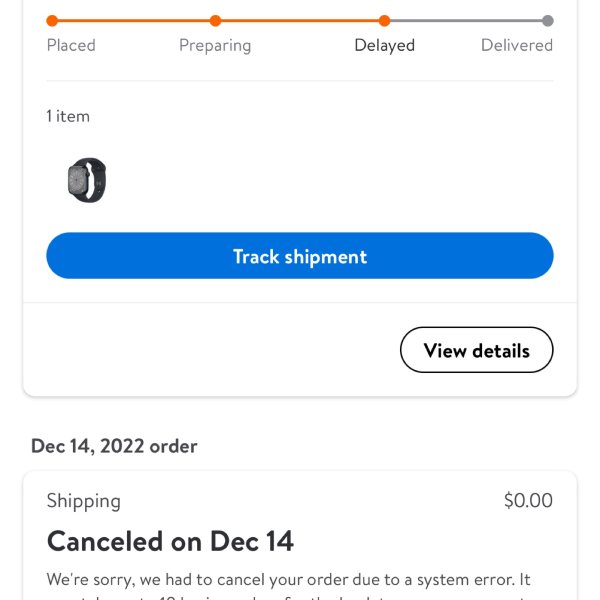Click the Apple Watch product thumbnail
The image size is (600, 600).
tap(86, 181)
